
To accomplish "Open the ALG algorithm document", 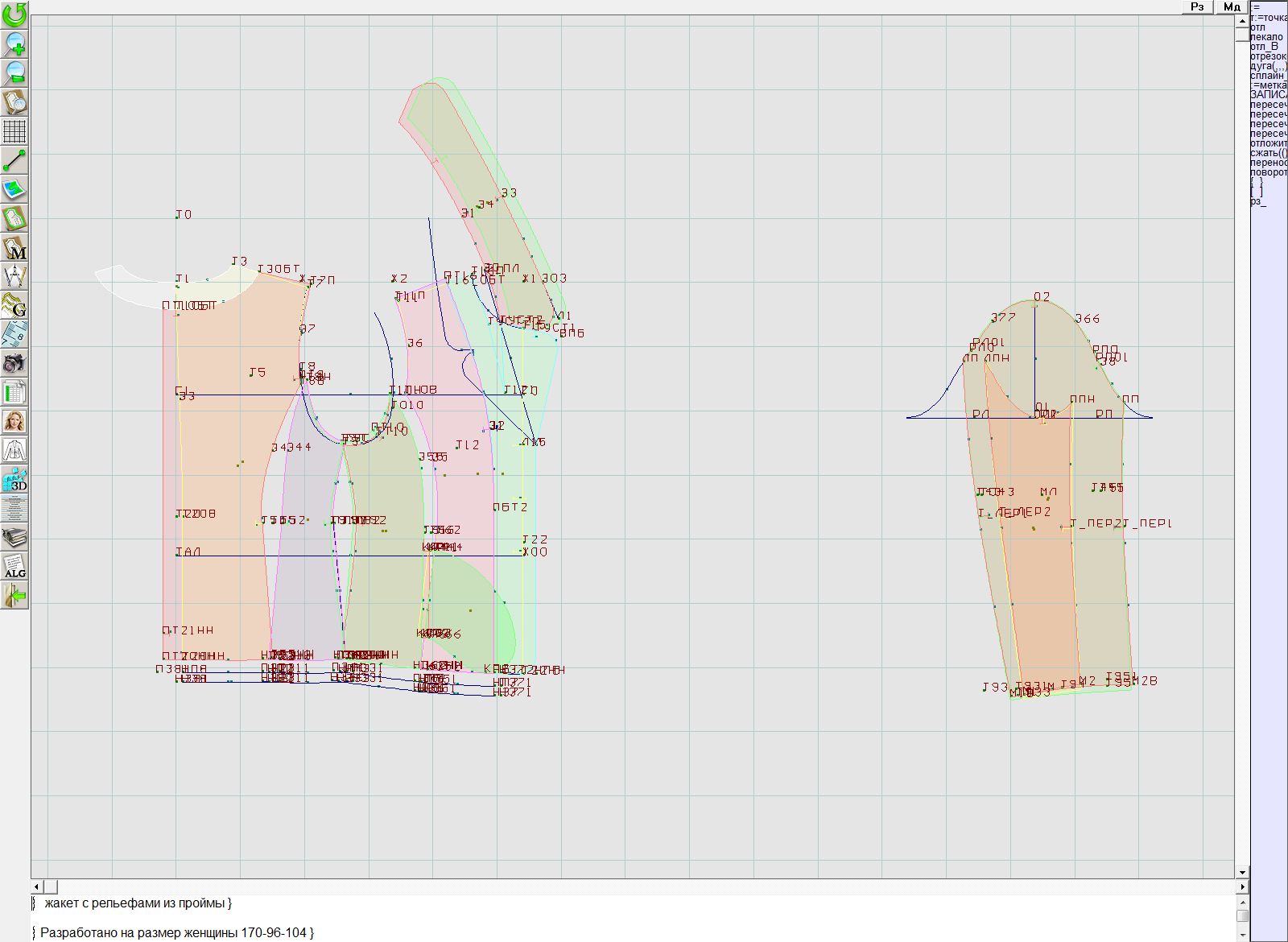I will [14, 566].
